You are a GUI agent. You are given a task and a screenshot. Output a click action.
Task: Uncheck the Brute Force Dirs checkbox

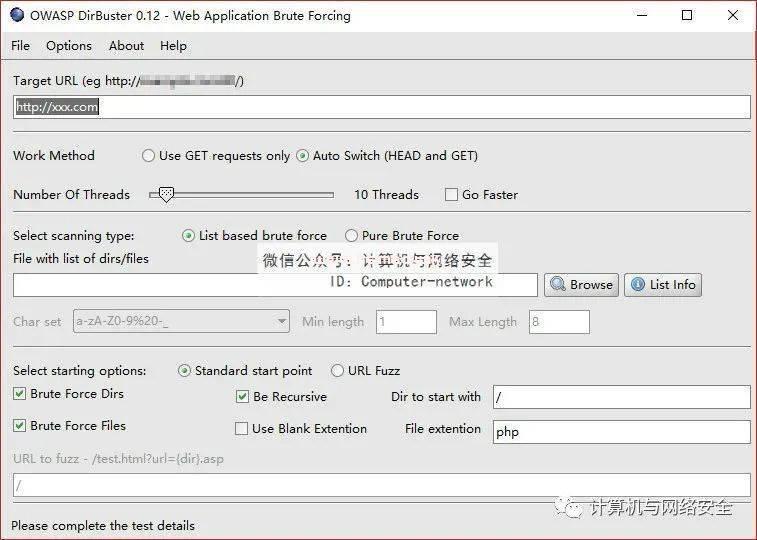click(20, 394)
